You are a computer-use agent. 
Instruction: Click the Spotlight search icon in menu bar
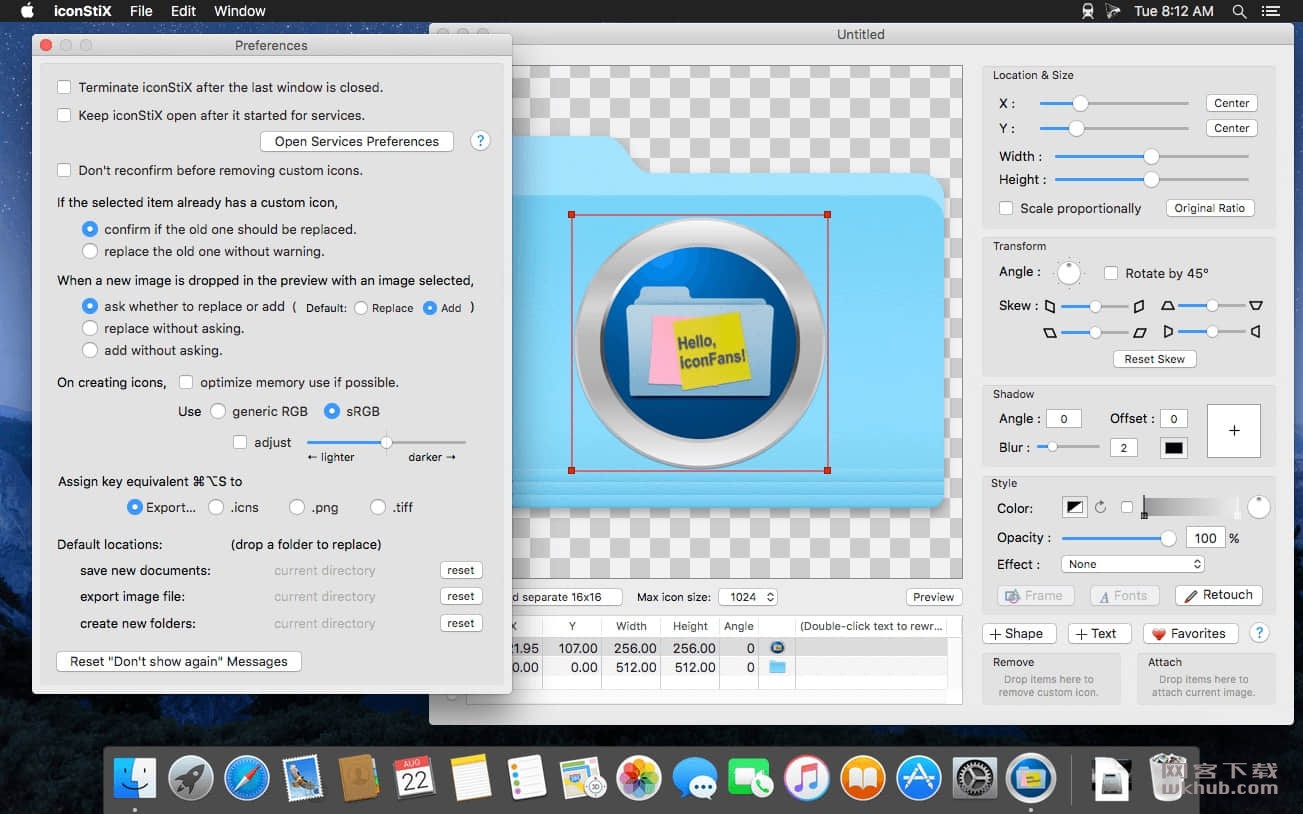pyautogui.click(x=1239, y=11)
